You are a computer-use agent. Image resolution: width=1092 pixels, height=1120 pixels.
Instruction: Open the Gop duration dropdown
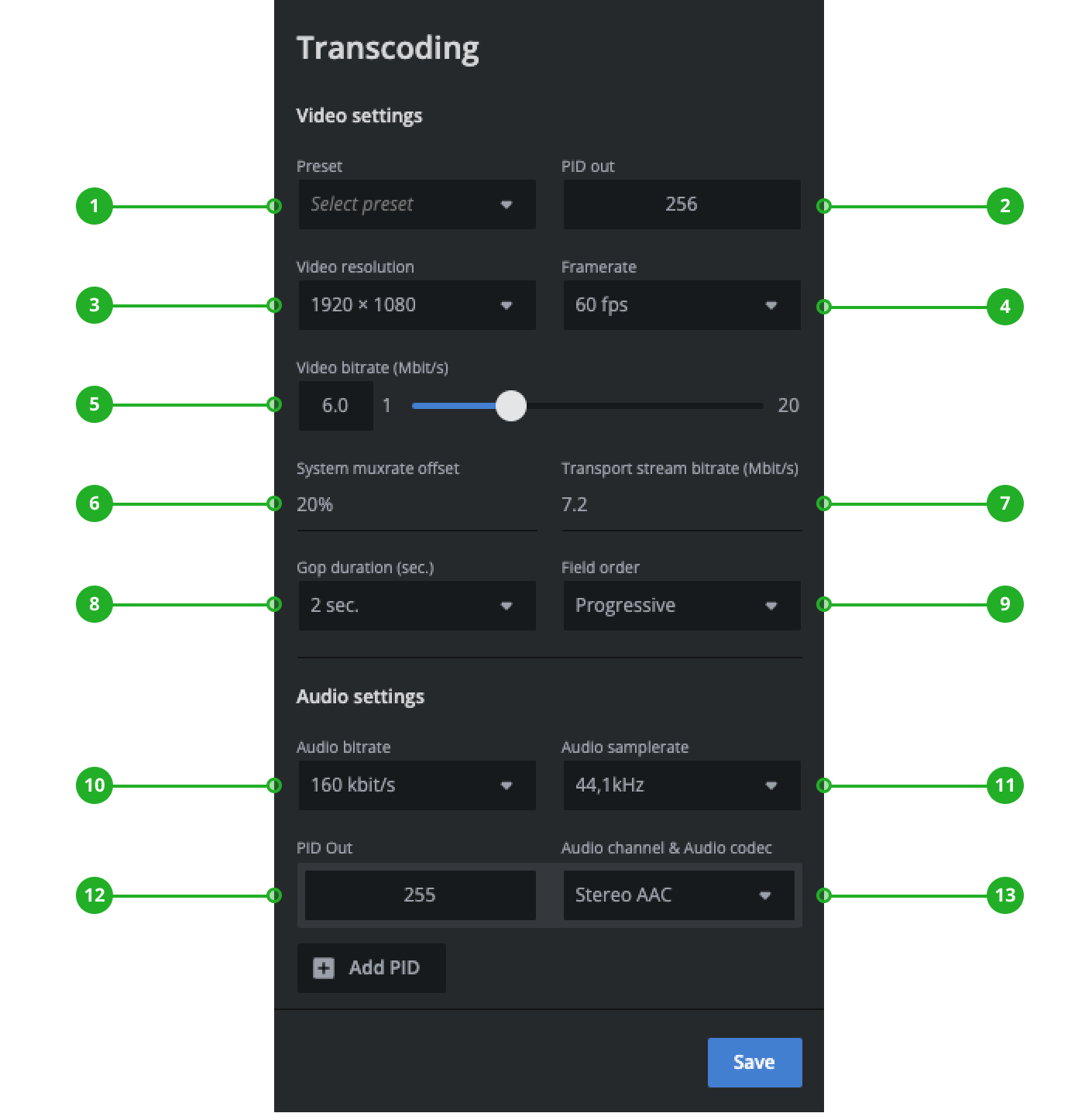point(417,606)
